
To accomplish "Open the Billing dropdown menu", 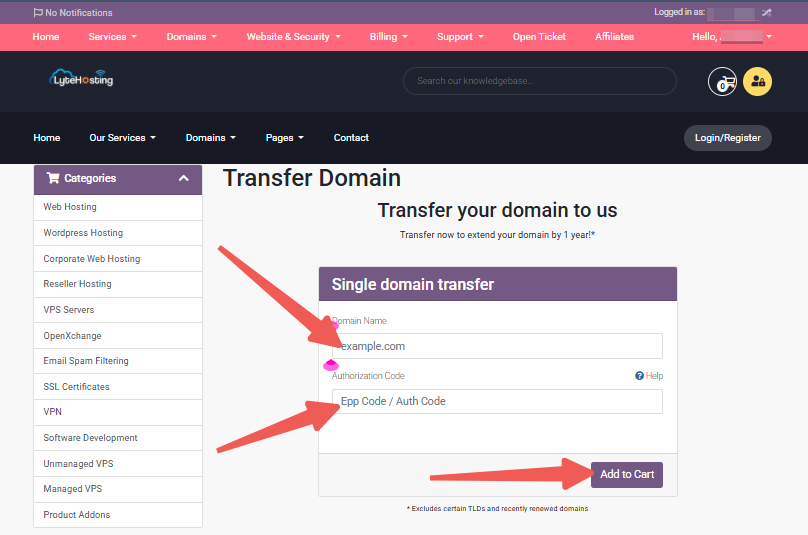I will [389, 37].
